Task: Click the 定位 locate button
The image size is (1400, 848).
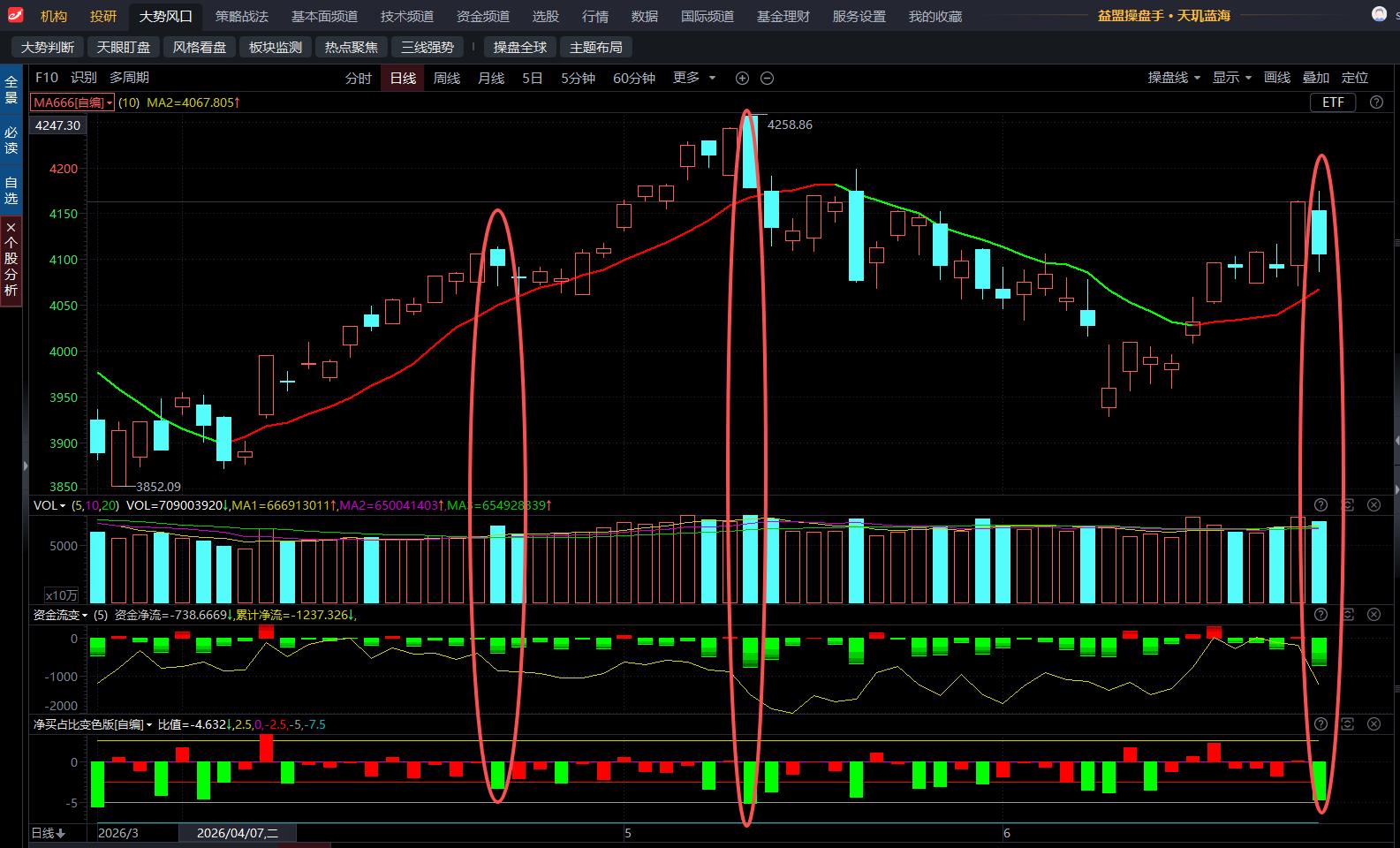Action: pyautogui.click(x=1355, y=78)
